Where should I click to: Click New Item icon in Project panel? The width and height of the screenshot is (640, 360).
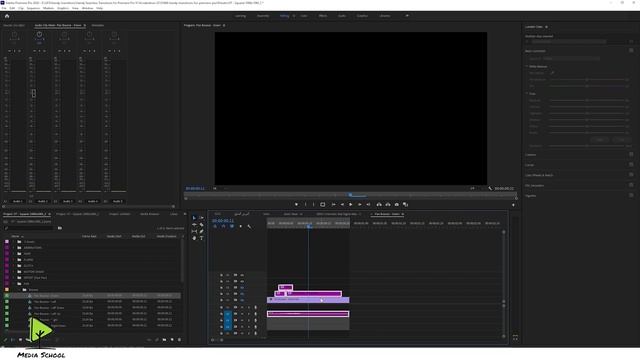click(x=172, y=340)
